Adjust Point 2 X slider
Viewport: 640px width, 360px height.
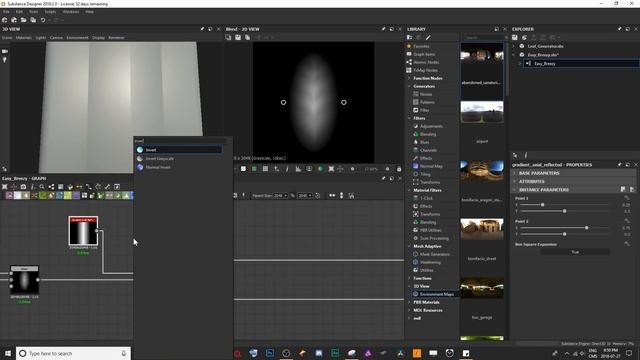(587, 228)
